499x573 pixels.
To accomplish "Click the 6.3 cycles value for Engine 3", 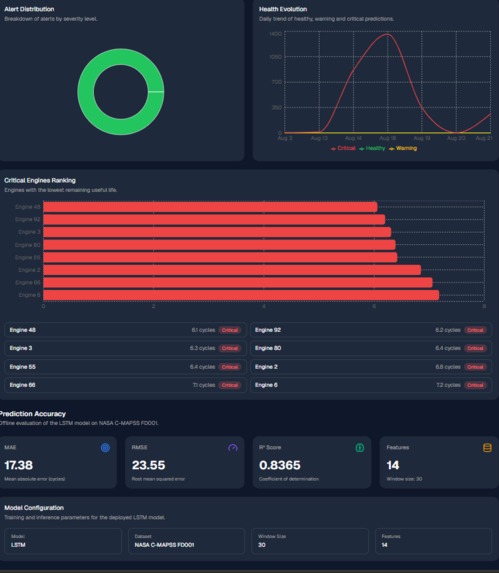I will point(202,348).
